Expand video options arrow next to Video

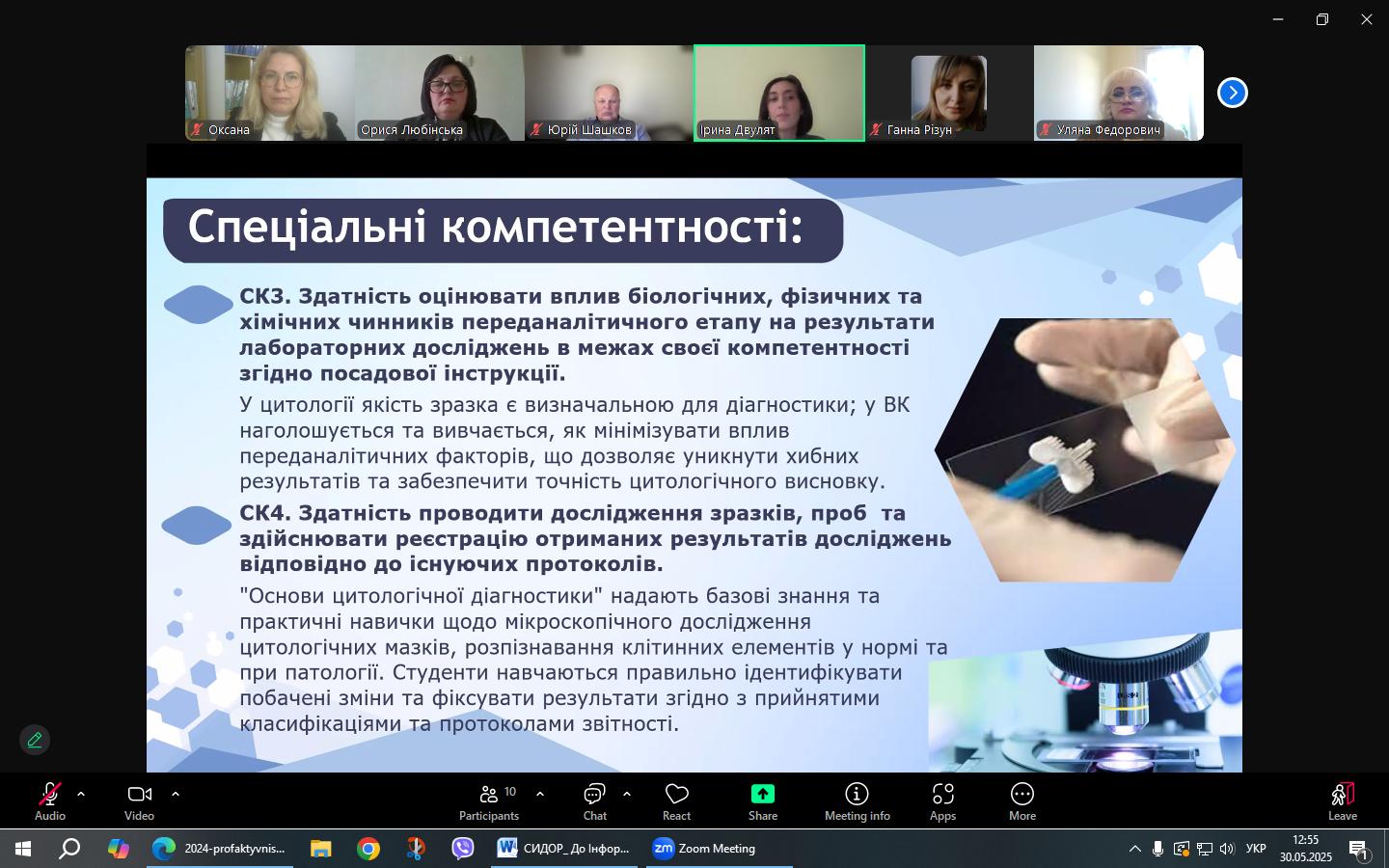176,795
